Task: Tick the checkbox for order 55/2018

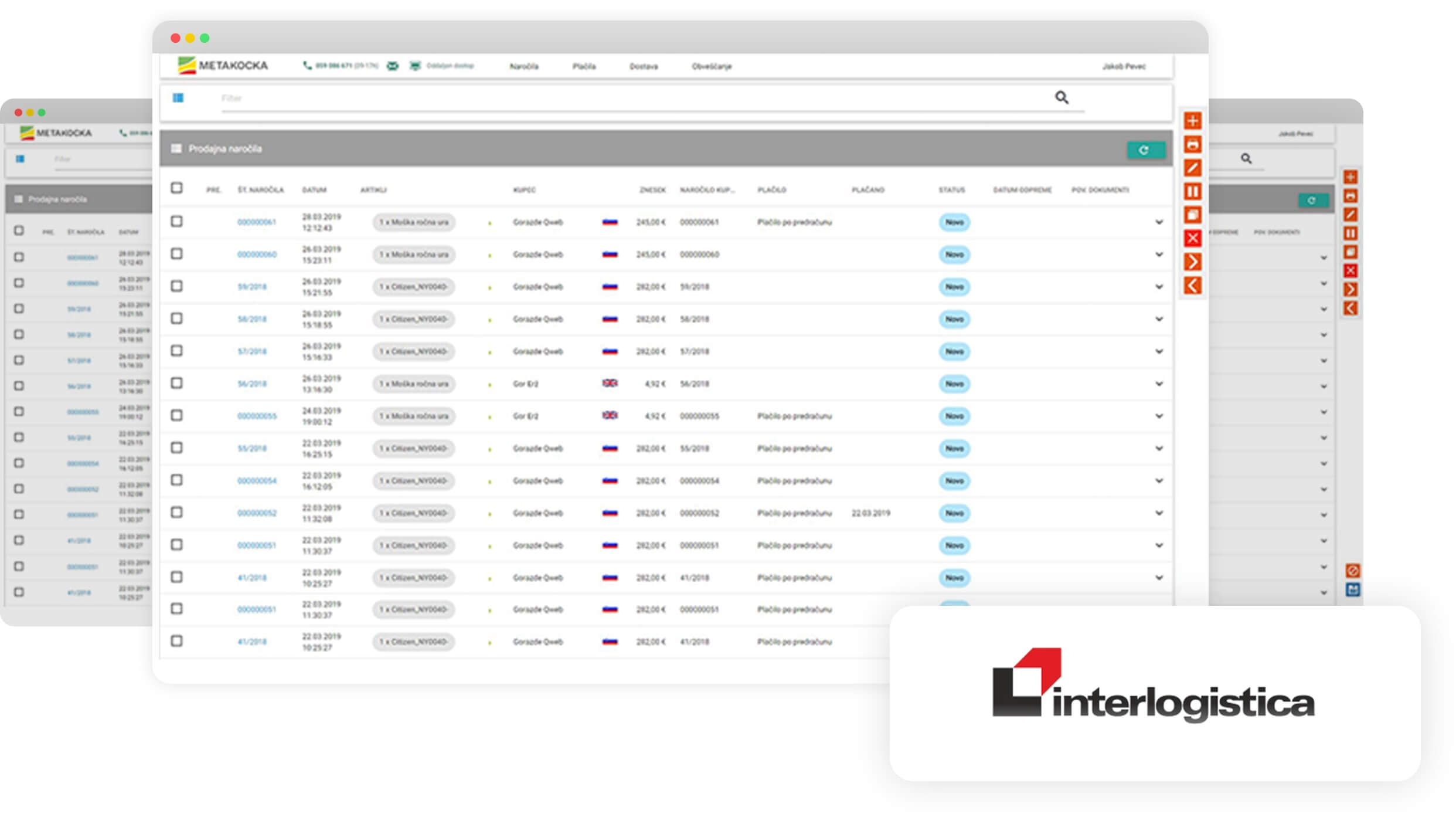Action: click(x=176, y=447)
